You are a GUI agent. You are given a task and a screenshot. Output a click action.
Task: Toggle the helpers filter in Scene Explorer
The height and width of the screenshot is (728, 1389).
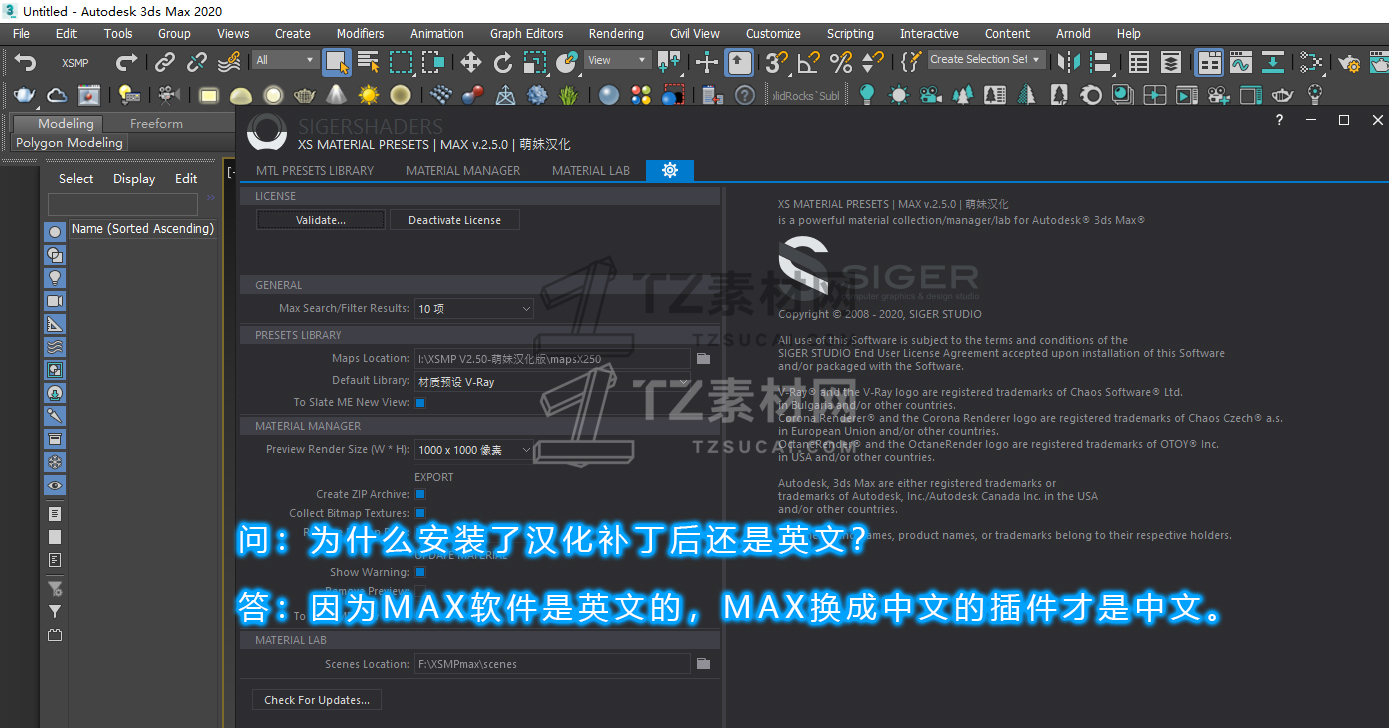(55, 324)
